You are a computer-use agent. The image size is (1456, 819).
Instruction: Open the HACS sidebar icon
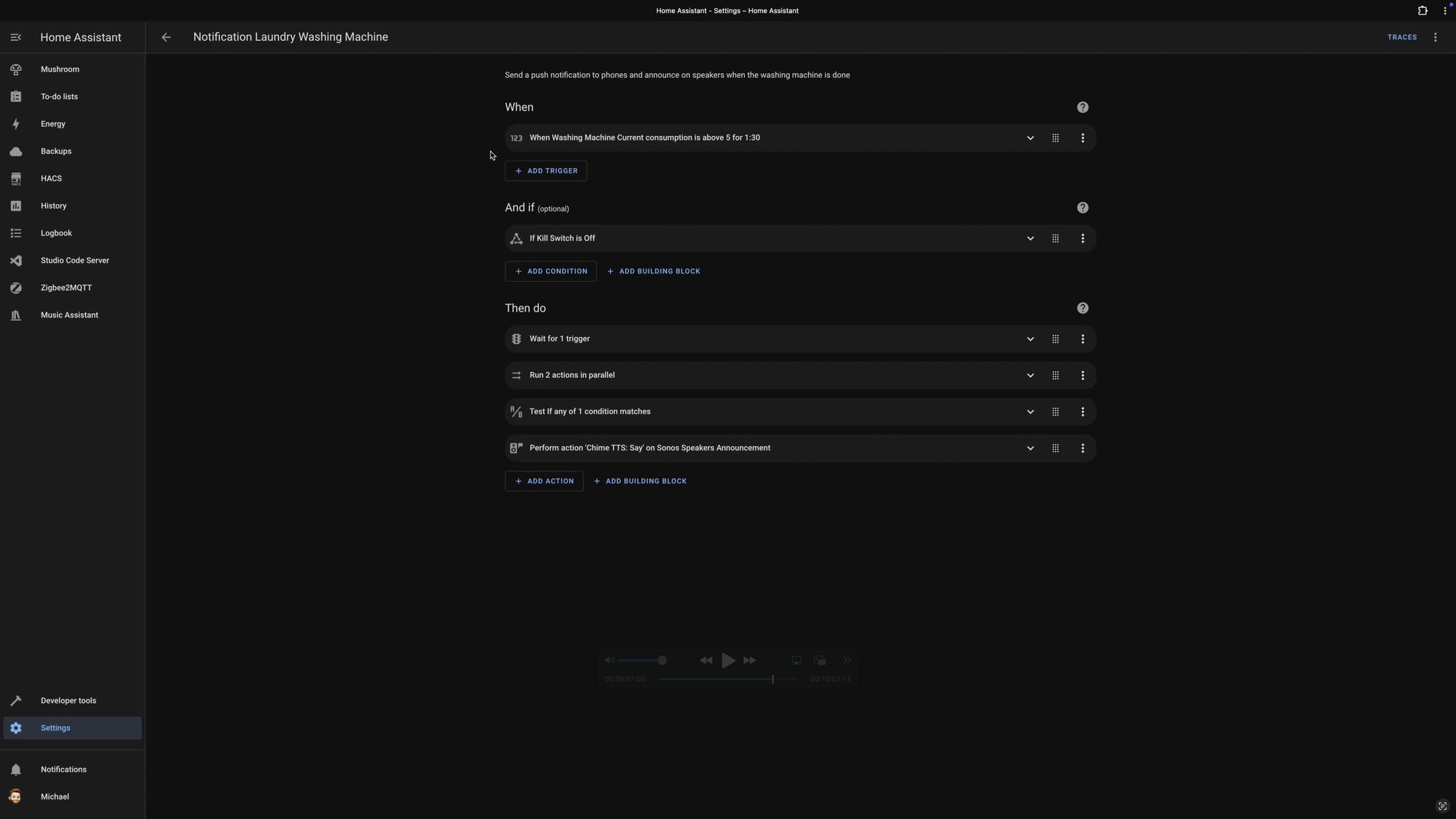[x=16, y=178]
